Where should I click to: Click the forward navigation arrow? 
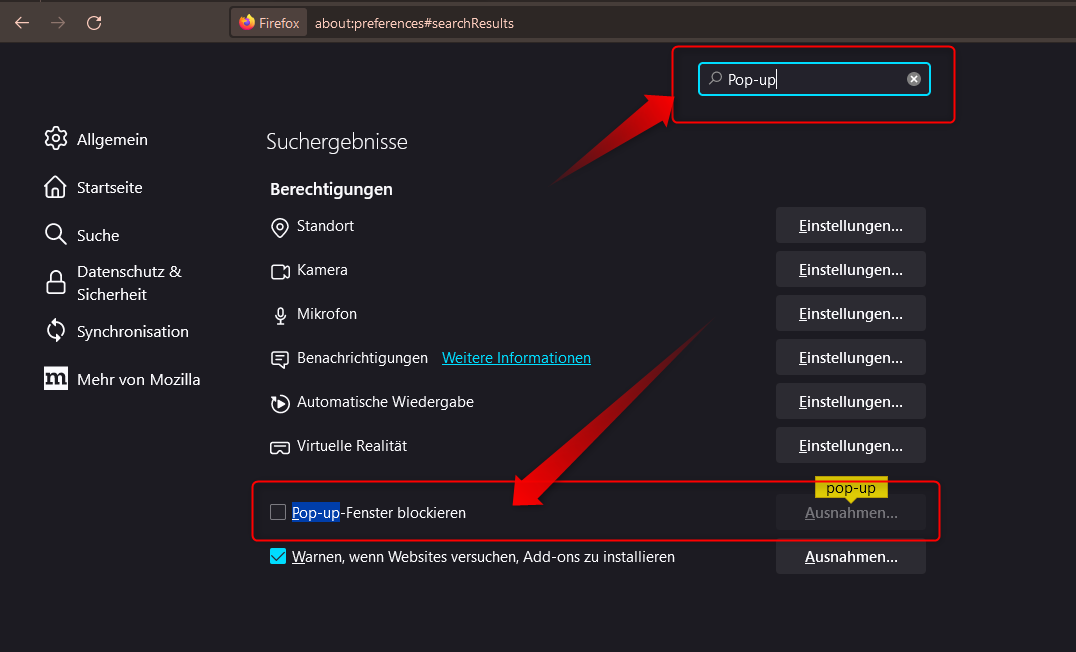58,23
